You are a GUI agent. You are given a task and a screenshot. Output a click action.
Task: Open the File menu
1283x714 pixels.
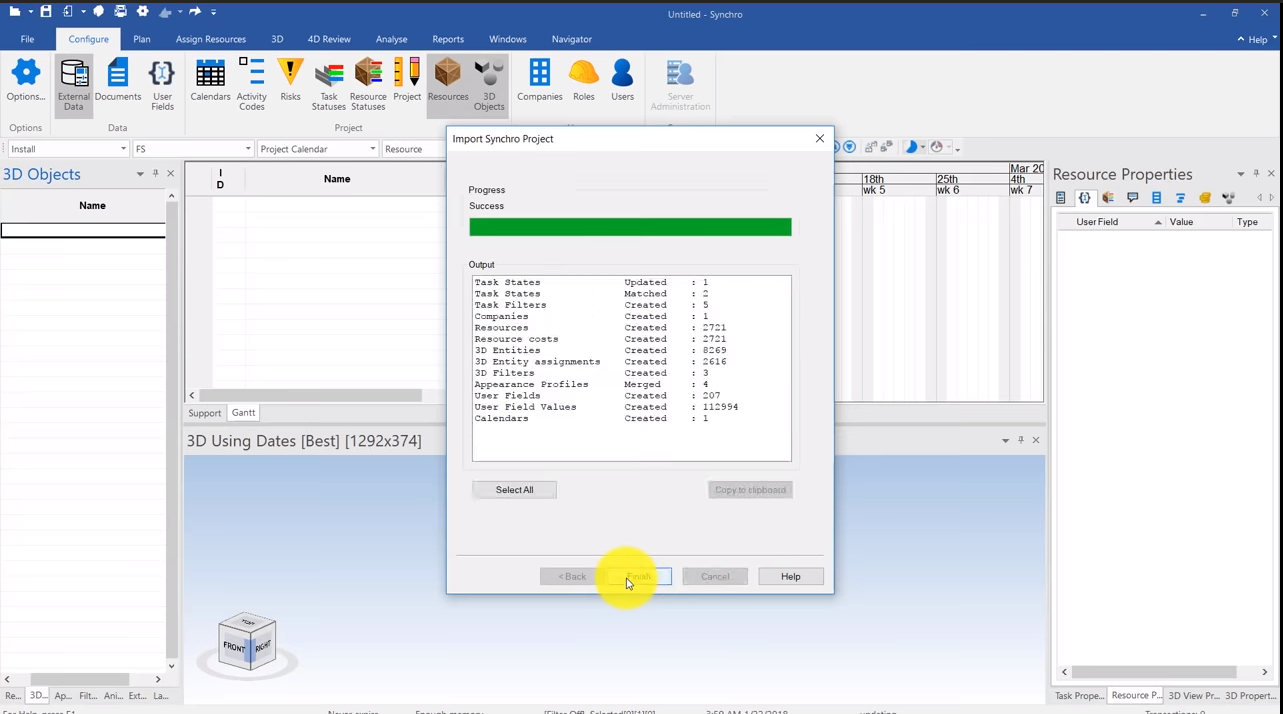[27, 39]
